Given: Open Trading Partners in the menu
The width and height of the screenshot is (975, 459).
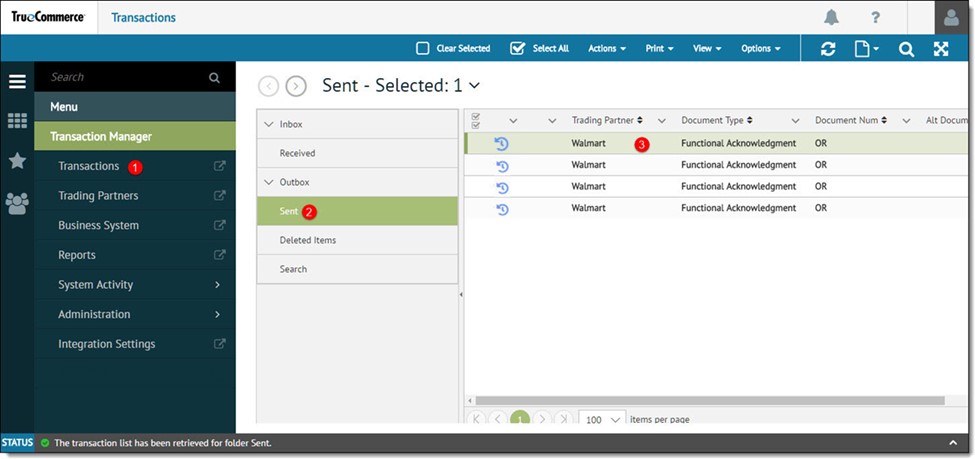Looking at the screenshot, I should coord(98,196).
